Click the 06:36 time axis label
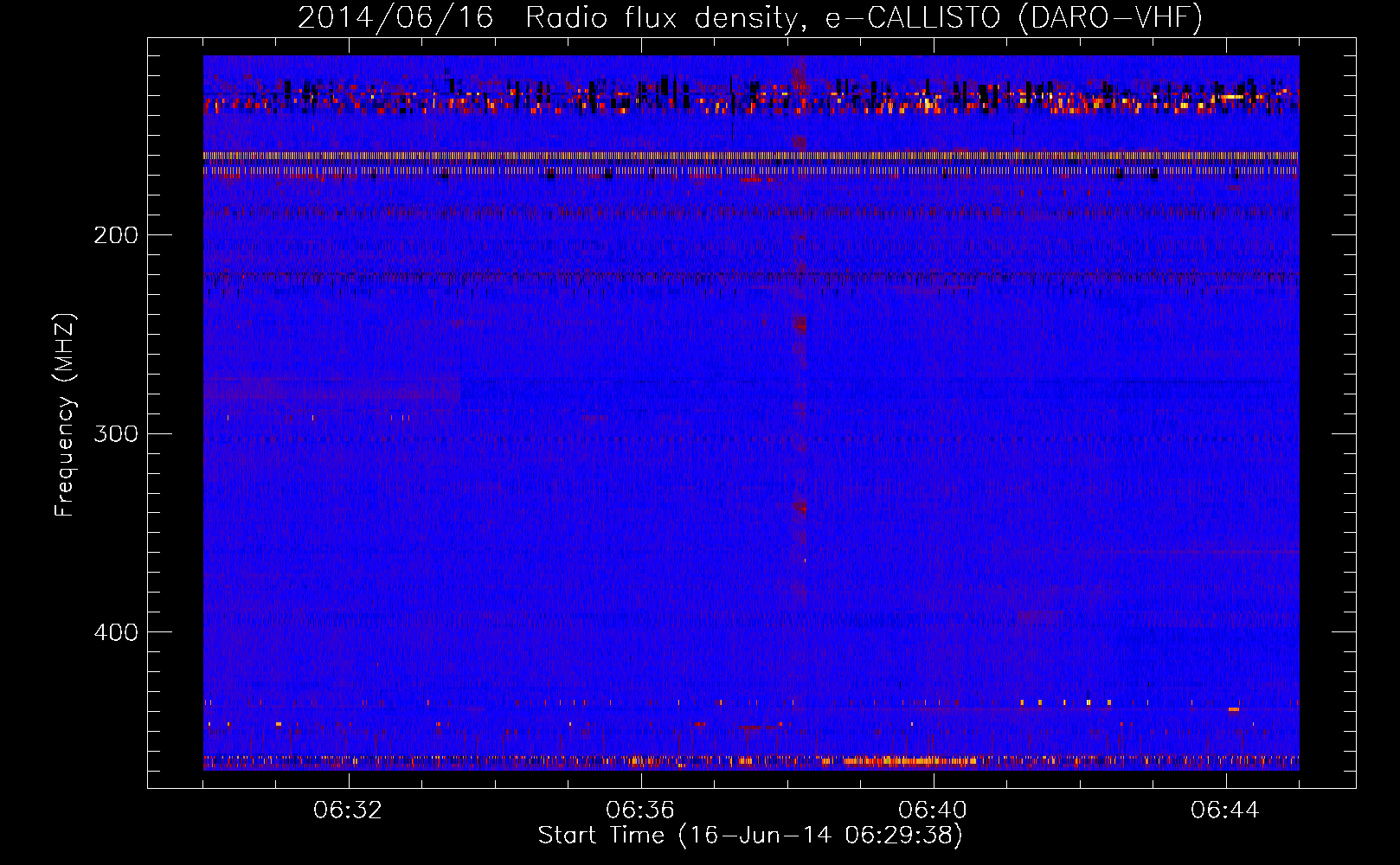This screenshot has height=865, width=1400. point(640,811)
